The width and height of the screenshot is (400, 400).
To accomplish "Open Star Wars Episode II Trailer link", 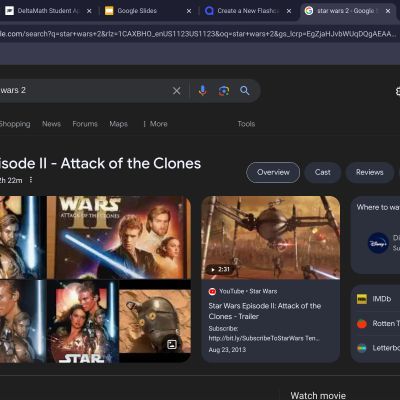I will point(265,311).
